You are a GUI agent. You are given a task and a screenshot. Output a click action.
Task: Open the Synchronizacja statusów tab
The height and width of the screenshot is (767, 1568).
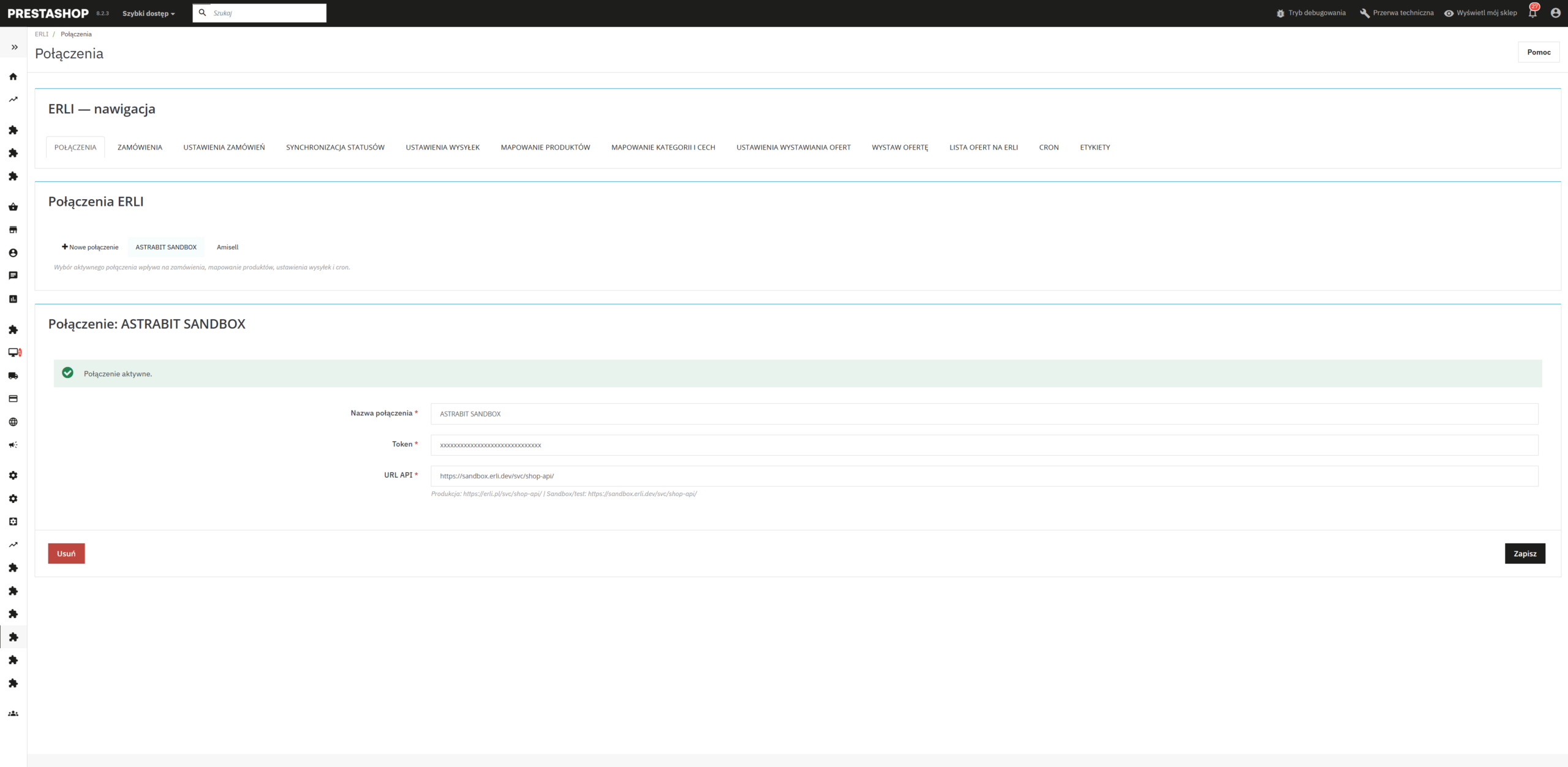[x=335, y=147]
